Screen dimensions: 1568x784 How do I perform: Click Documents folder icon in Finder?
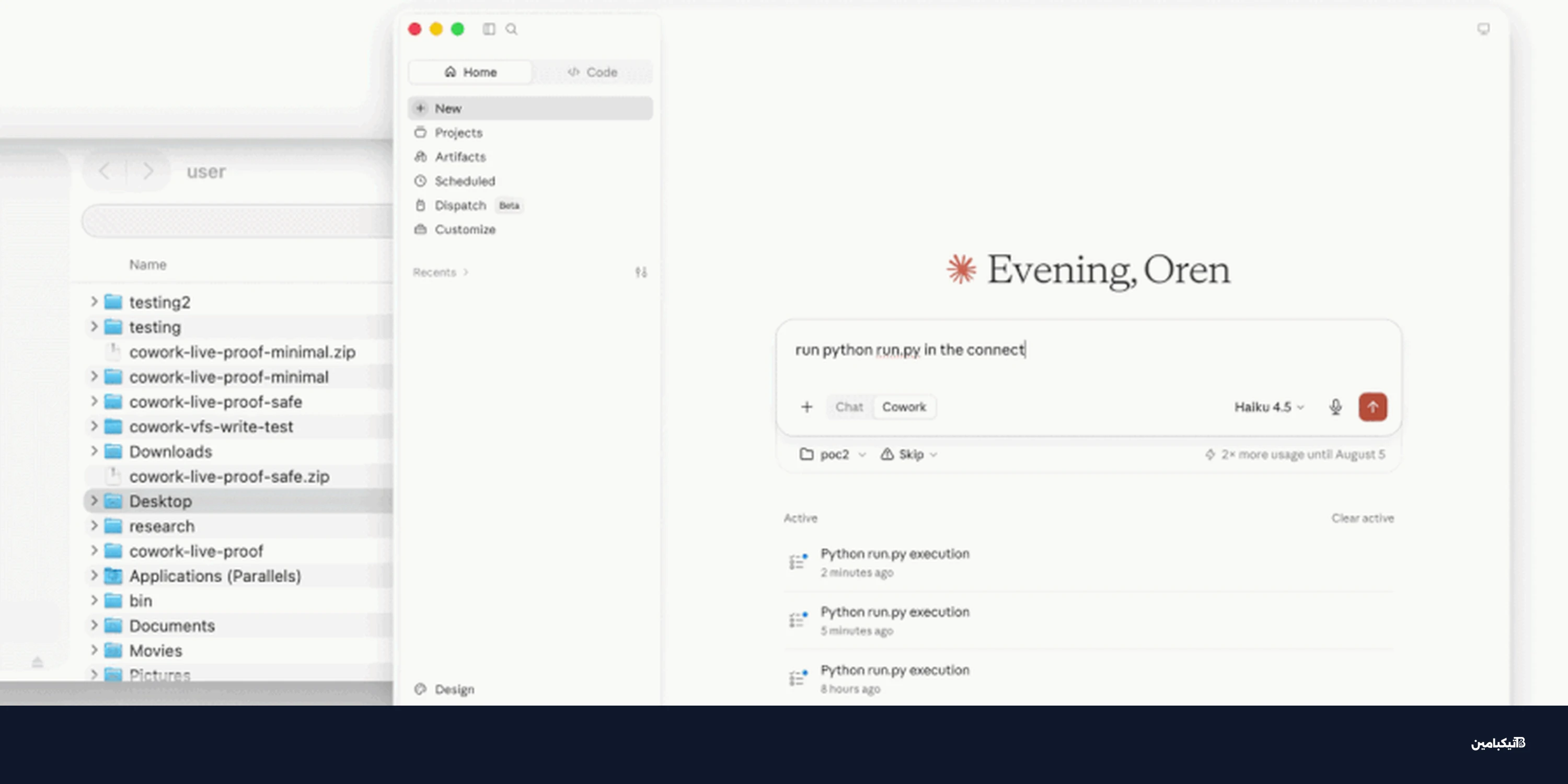click(x=113, y=626)
